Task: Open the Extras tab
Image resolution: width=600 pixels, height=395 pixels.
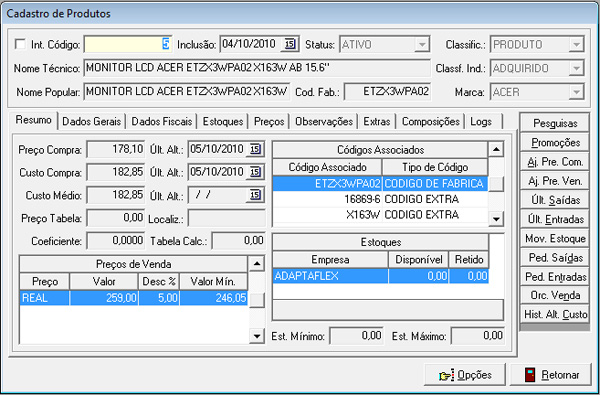Action: tap(377, 122)
